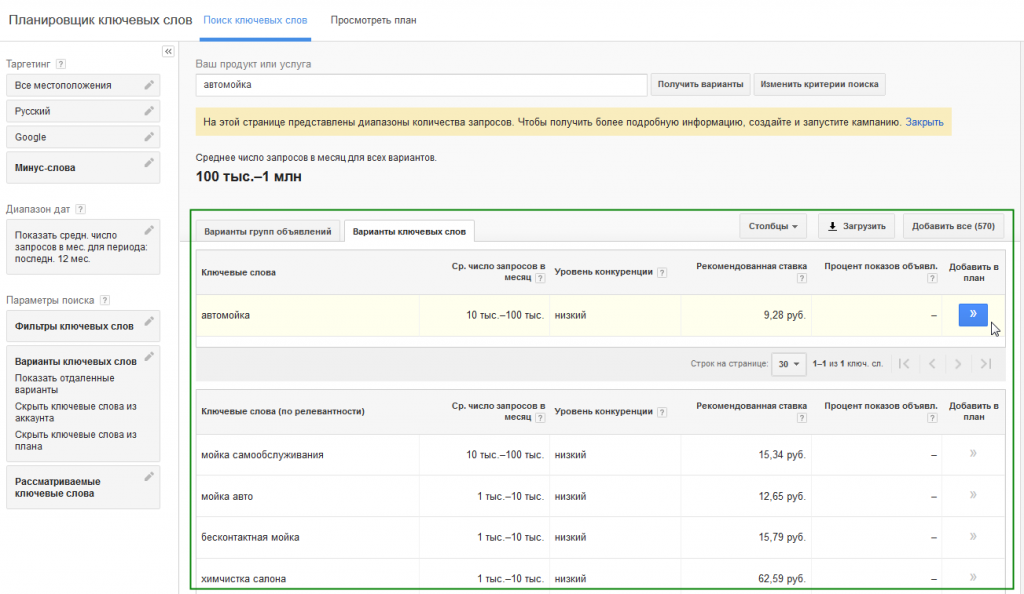Click 'Добавить все (570)' button
This screenshot has height=594, width=1024.
pyautogui.click(x=953, y=226)
